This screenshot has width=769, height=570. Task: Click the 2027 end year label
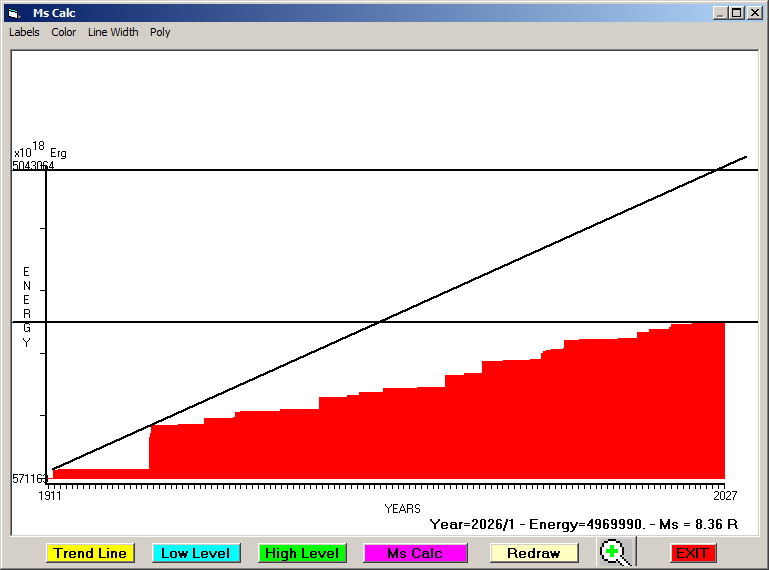pyautogui.click(x=724, y=496)
